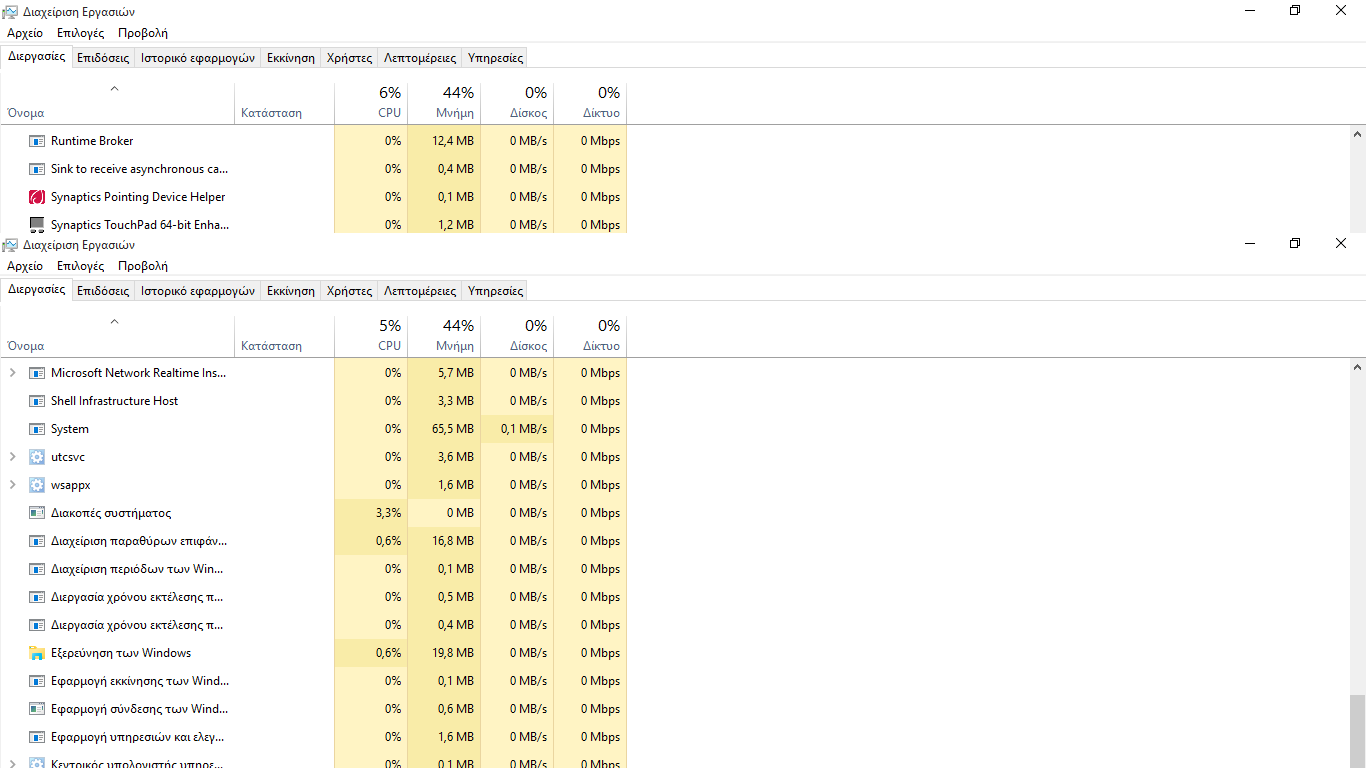Click the 16,8 MB memory value of Διαχείριση παραθύρων

pyautogui.click(x=453, y=541)
